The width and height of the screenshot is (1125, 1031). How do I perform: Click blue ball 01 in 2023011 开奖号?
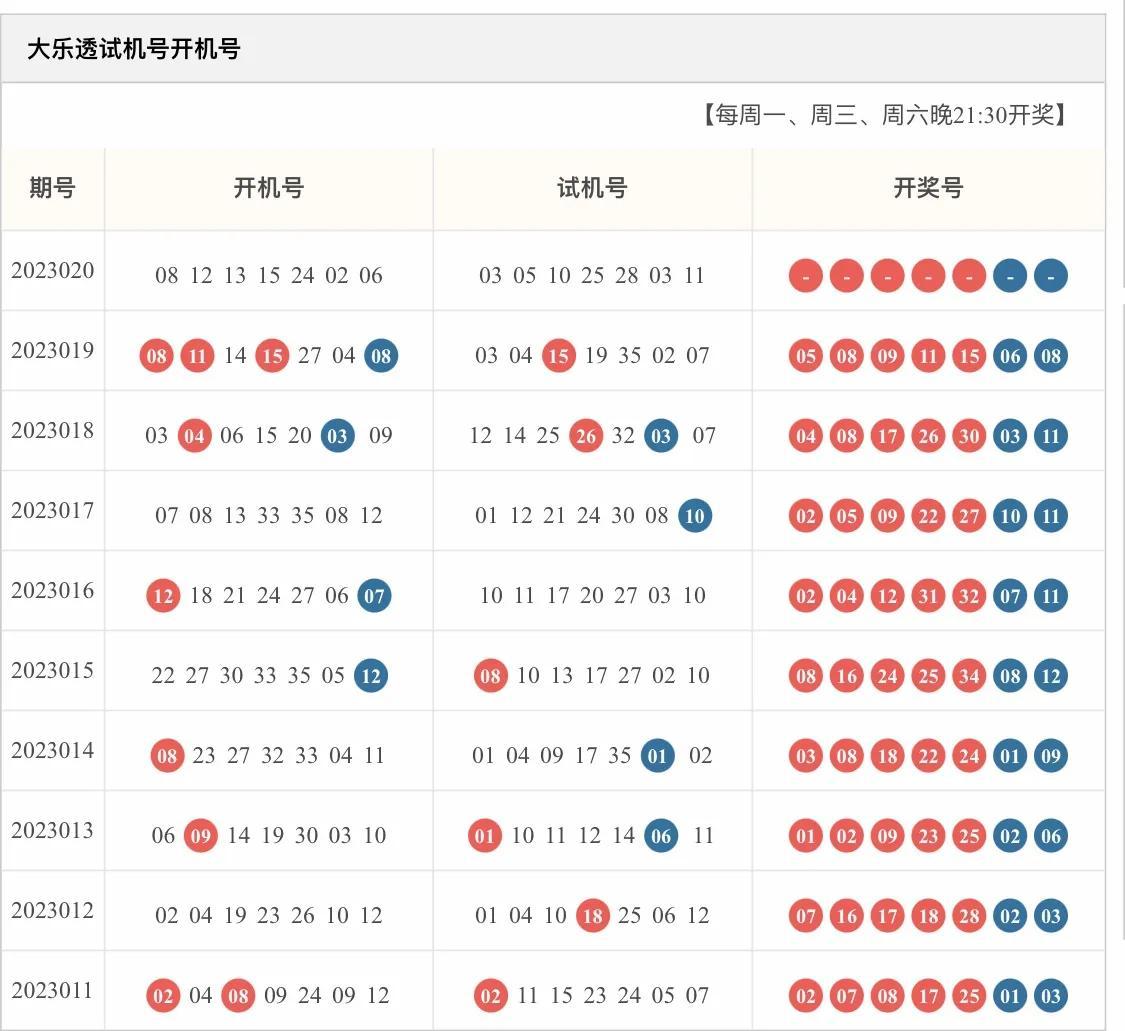coord(1010,995)
